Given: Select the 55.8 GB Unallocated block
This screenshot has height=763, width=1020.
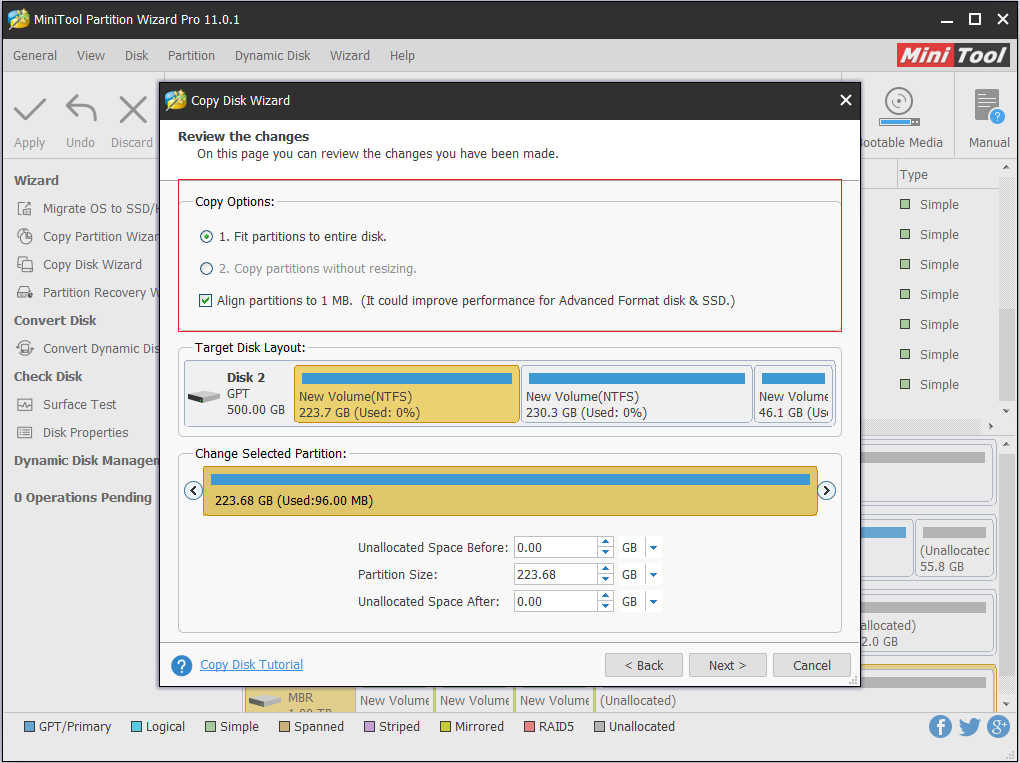Looking at the screenshot, I should click(954, 548).
